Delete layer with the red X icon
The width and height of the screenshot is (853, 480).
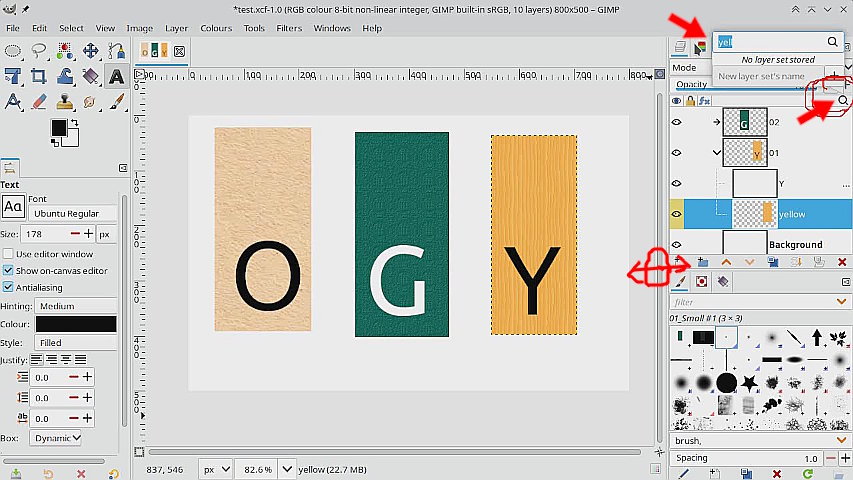(841, 262)
